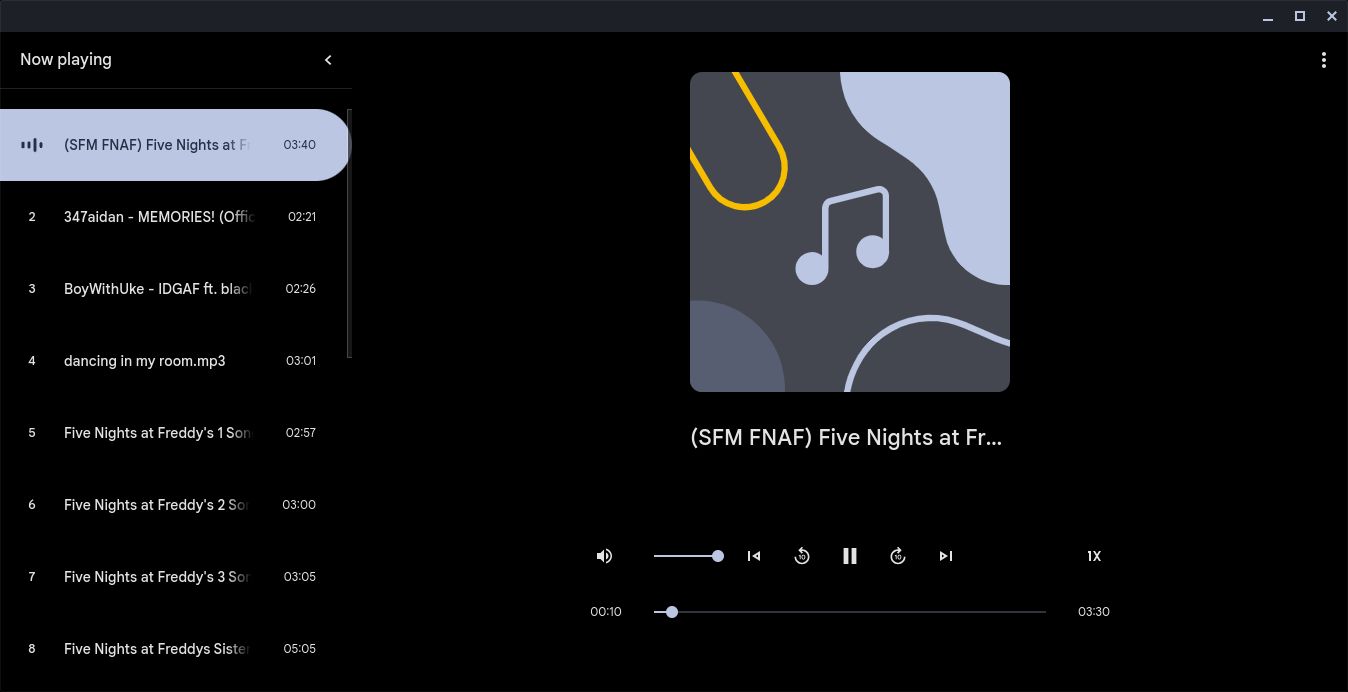This screenshot has width=1348, height=692.
Task: Open the three-dot more options menu
Action: 1324,60
